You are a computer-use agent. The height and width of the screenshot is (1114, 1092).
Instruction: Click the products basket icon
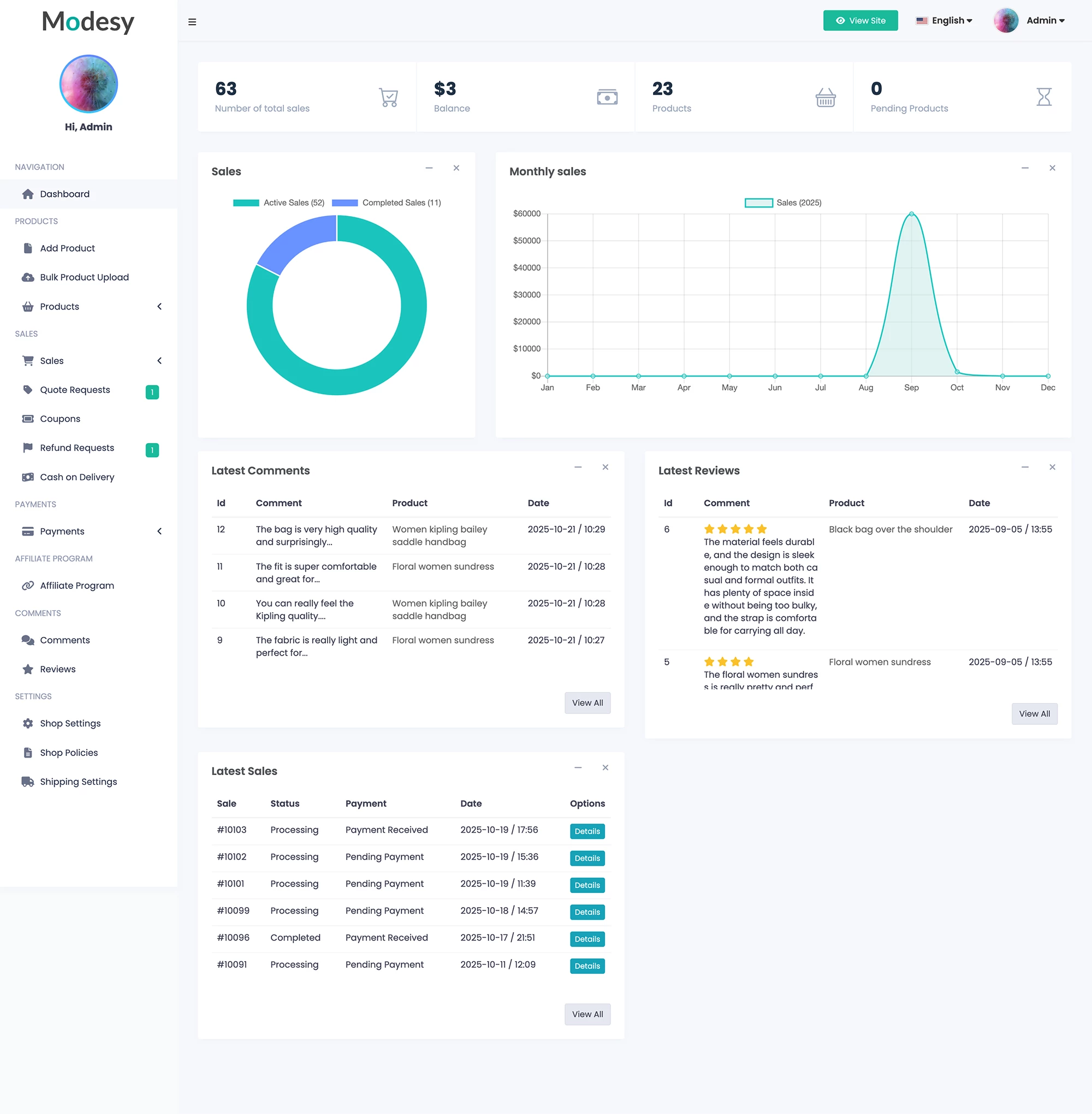point(826,98)
